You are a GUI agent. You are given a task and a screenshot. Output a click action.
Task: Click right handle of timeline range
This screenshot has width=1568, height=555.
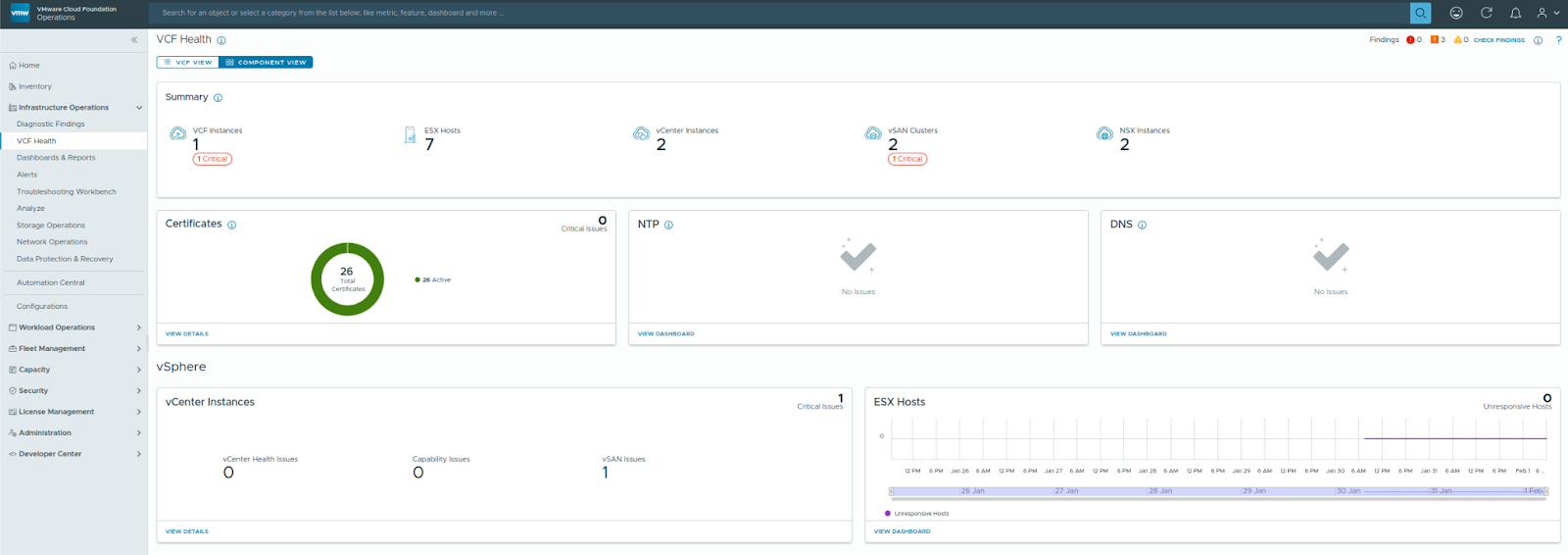click(x=1545, y=490)
